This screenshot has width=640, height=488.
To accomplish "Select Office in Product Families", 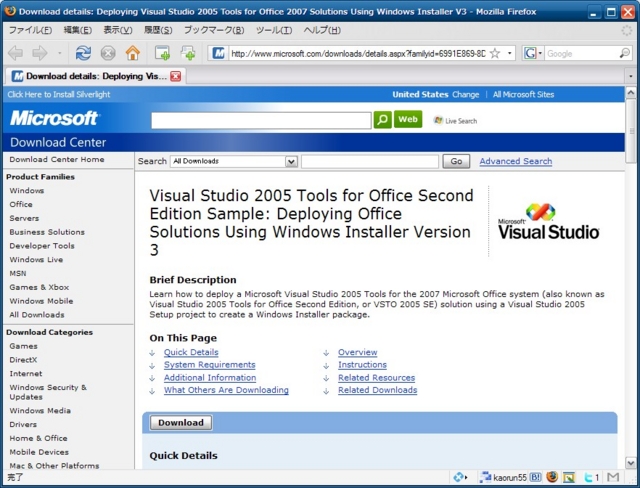I will pyautogui.click(x=21, y=204).
